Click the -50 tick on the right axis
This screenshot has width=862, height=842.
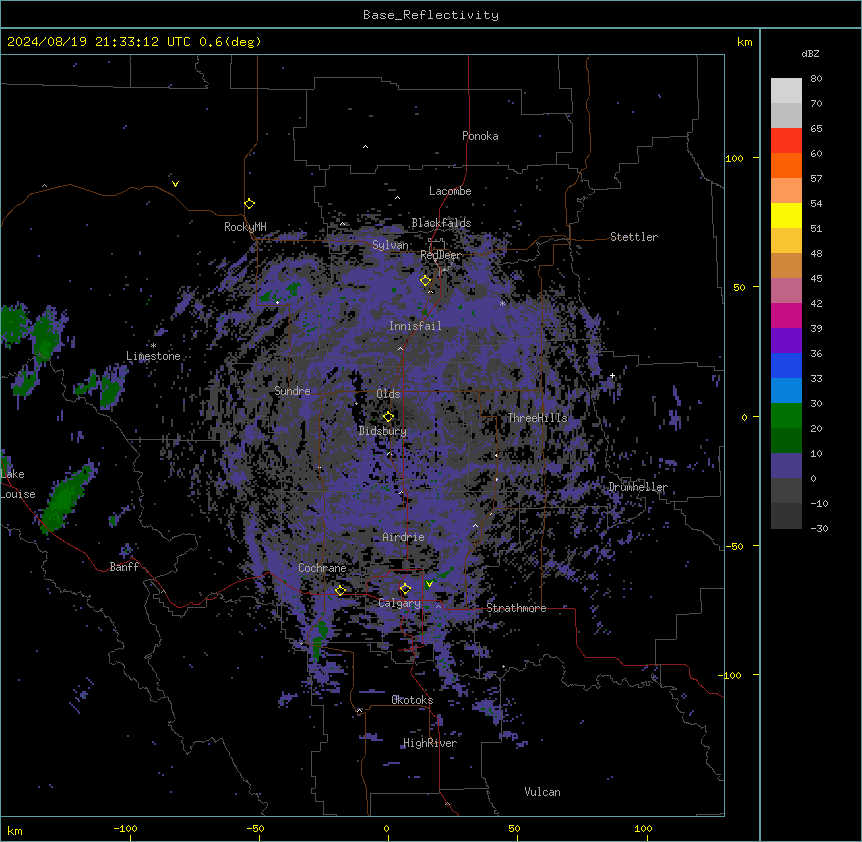point(733,546)
